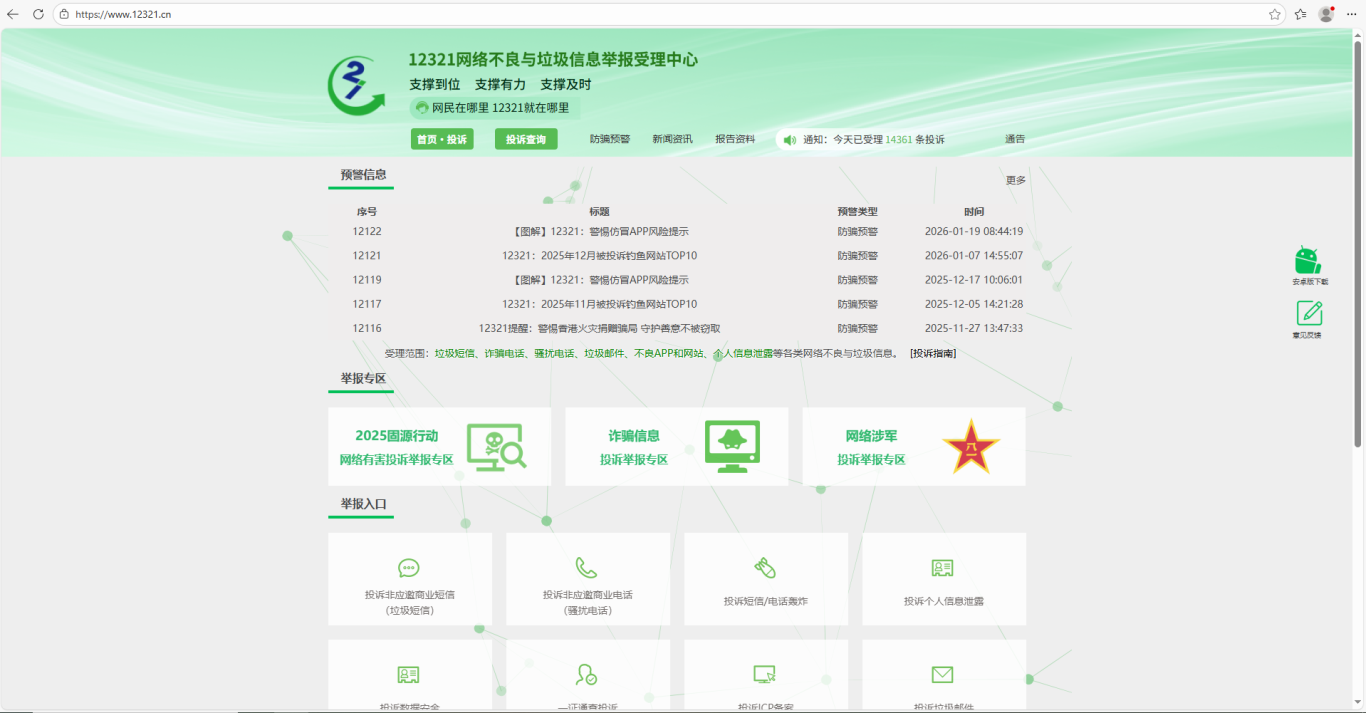Open the feedback pencil icon (意见反馈)
1366x713 pixels.
click(1309, 313)
